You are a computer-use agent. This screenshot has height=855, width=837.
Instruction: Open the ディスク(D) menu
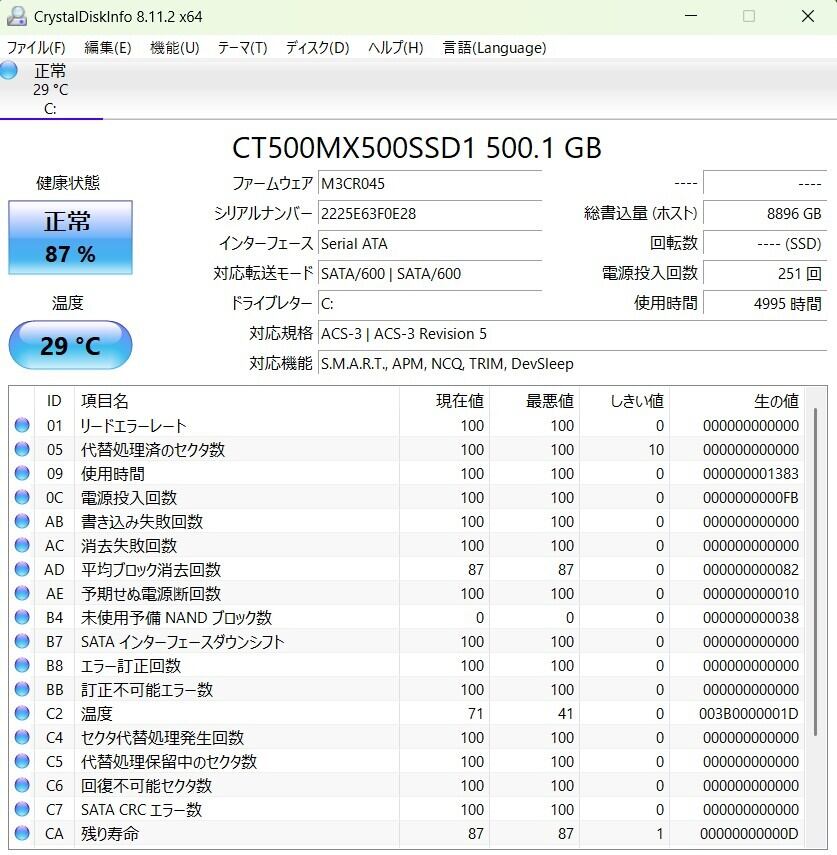point(317,48)
